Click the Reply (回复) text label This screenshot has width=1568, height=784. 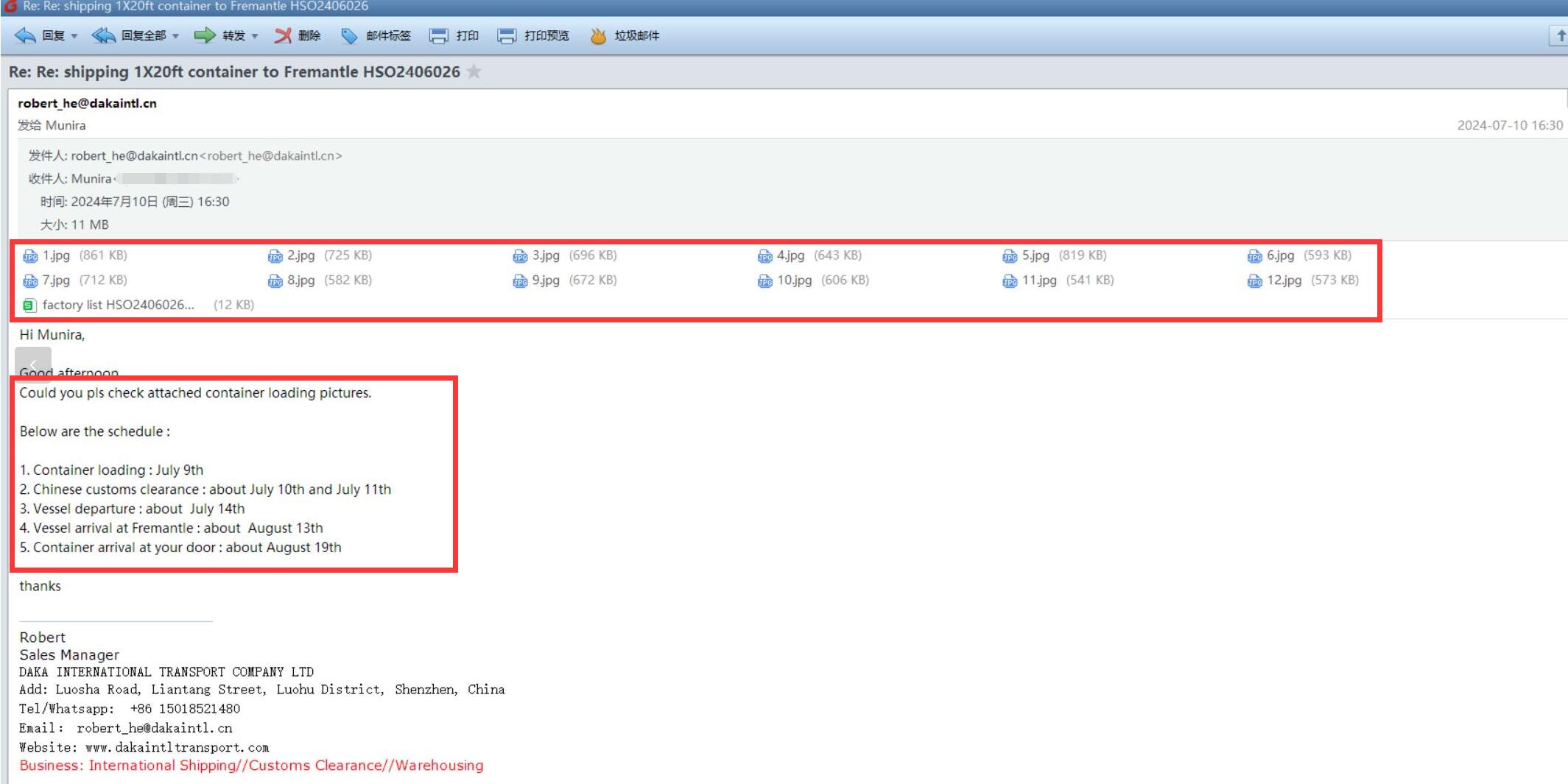click(53, 35)
